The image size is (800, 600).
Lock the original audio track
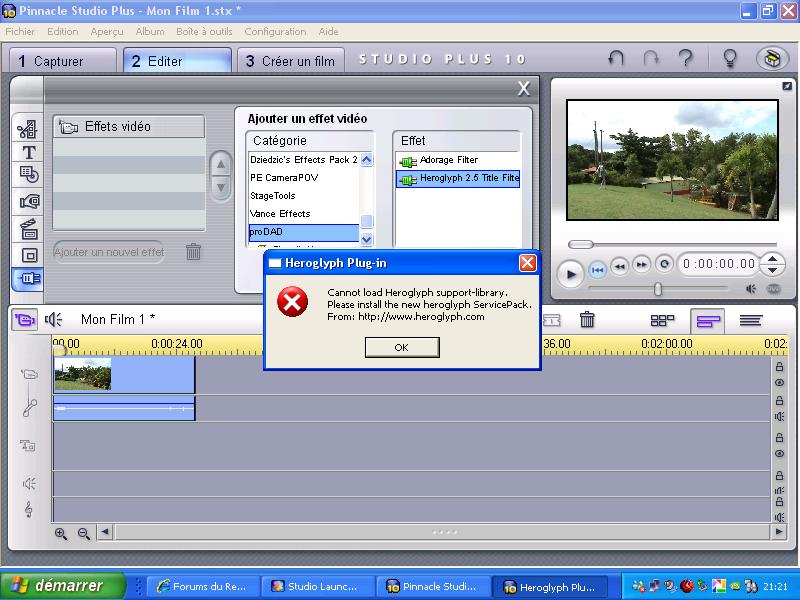click(x=779, y=400)
